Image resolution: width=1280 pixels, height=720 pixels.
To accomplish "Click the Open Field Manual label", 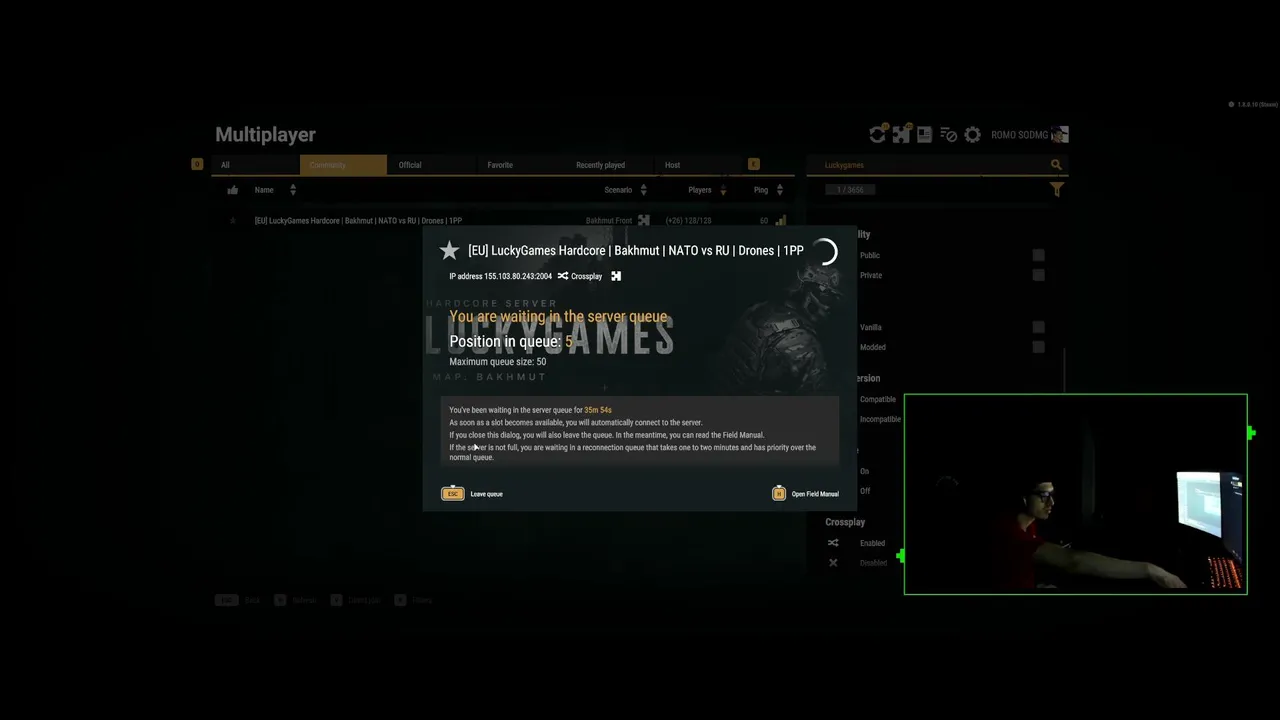I will 815,494.
